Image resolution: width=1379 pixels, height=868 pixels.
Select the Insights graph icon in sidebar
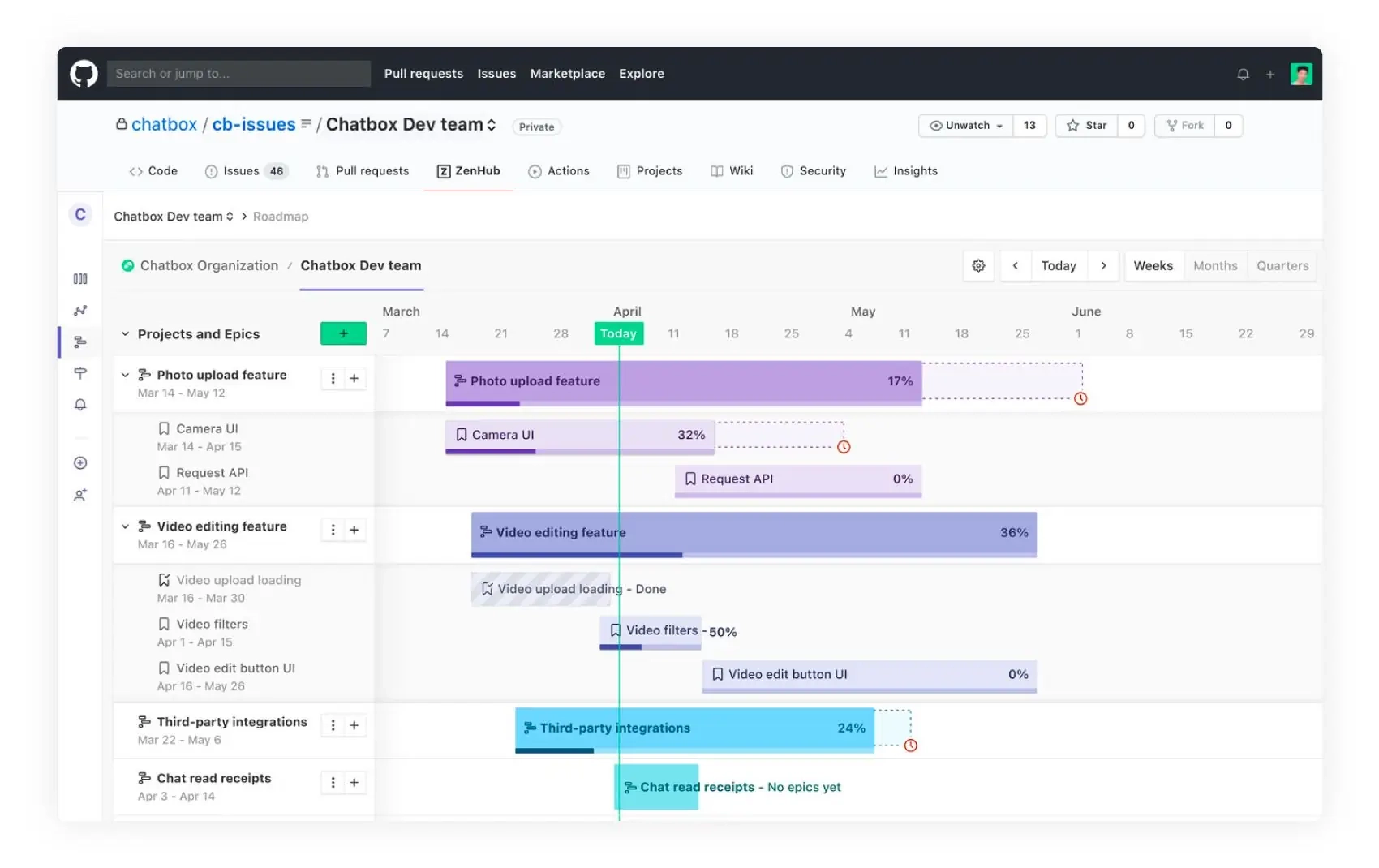[x=80, y=310]
